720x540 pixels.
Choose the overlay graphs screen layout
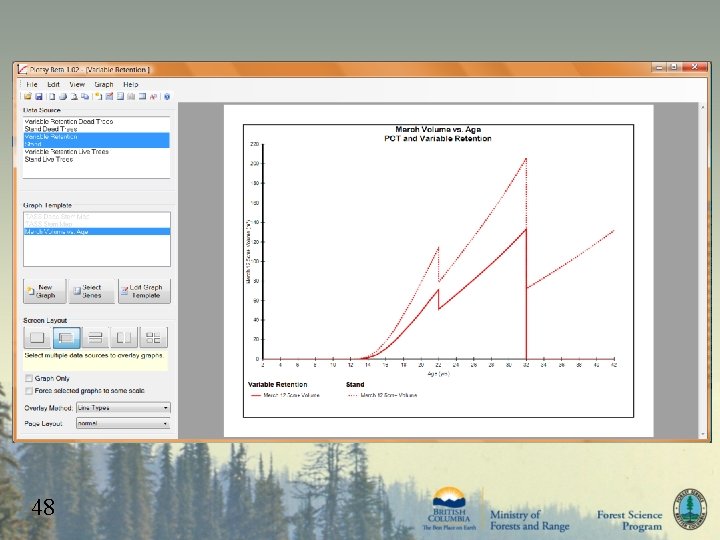click(x=67, y=338)
